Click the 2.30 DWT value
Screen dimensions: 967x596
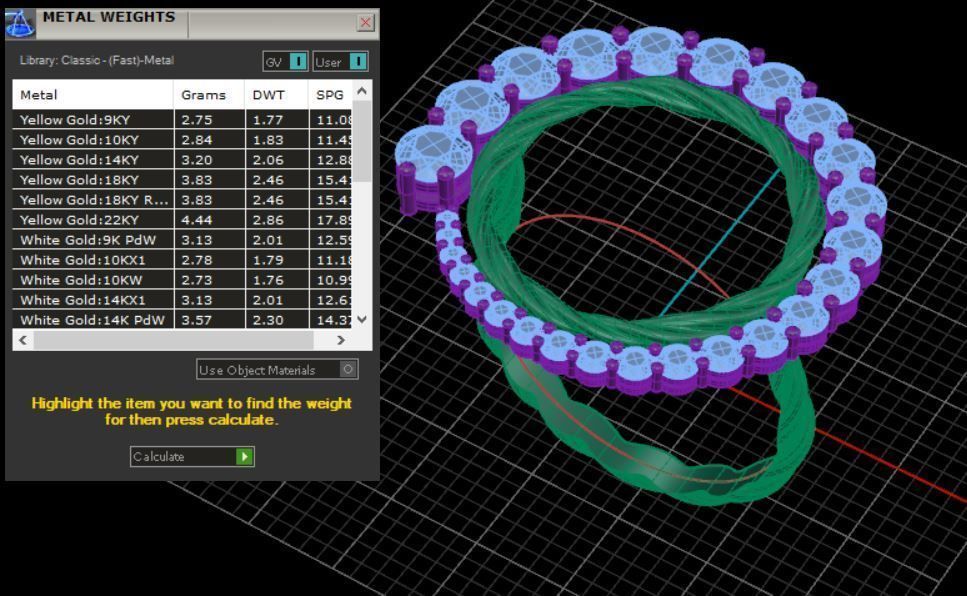(268, 320)
